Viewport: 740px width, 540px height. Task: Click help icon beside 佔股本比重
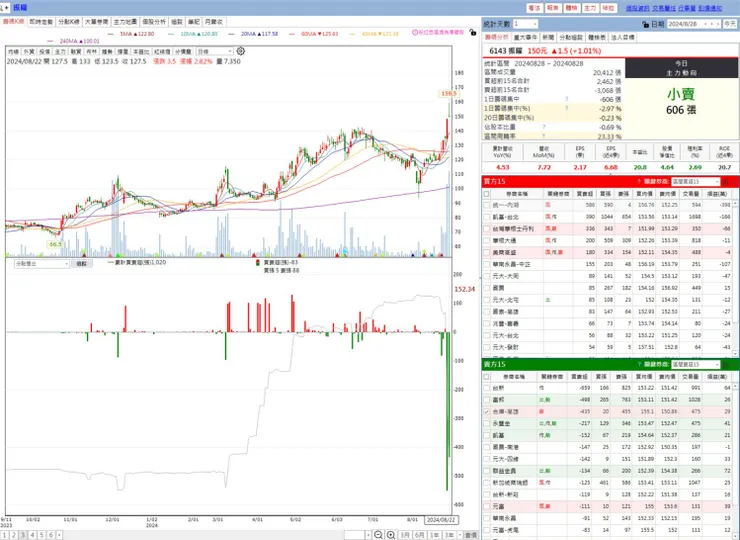[544, 127]
